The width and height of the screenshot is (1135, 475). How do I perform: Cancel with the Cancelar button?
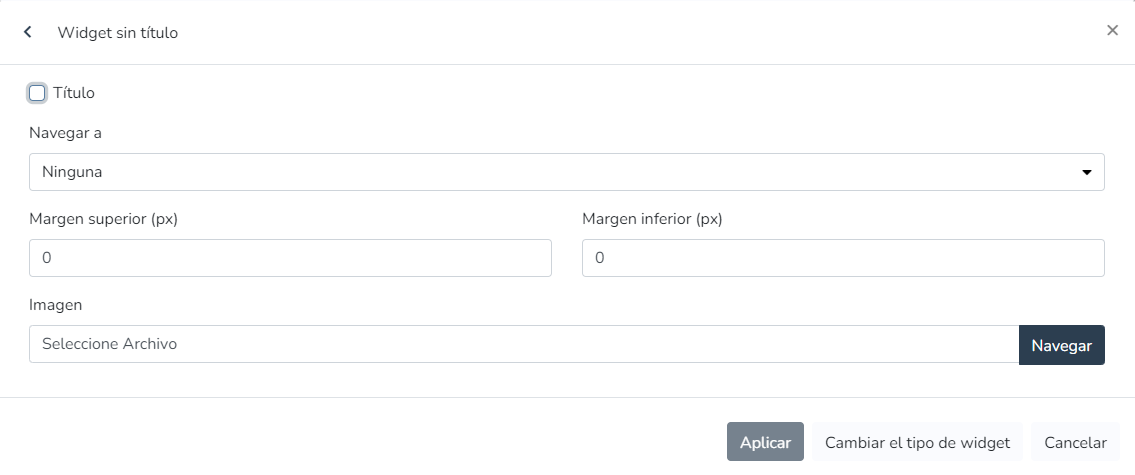(x=1075, y=442)
